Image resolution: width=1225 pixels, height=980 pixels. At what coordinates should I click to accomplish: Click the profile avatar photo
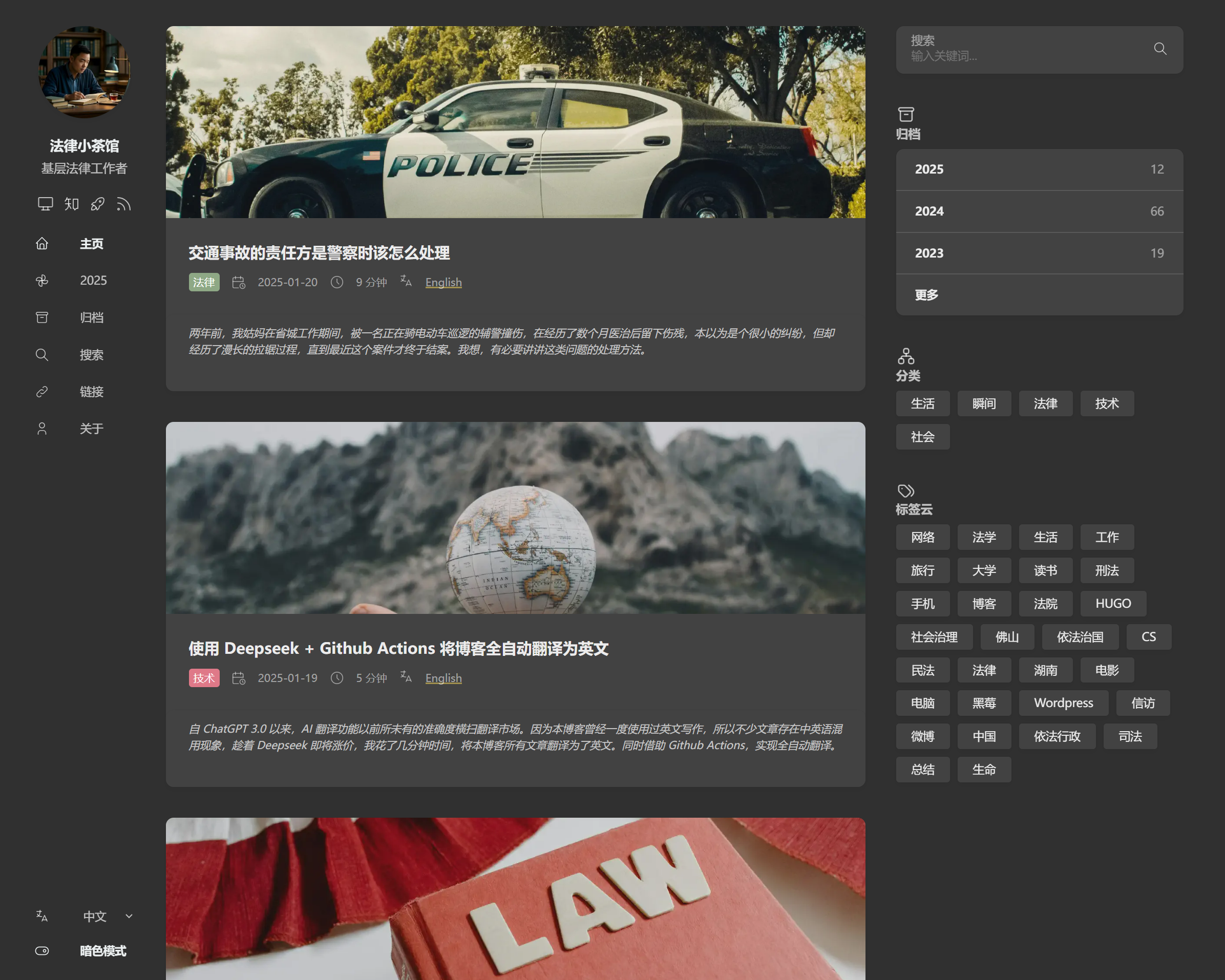coord(84,72)
